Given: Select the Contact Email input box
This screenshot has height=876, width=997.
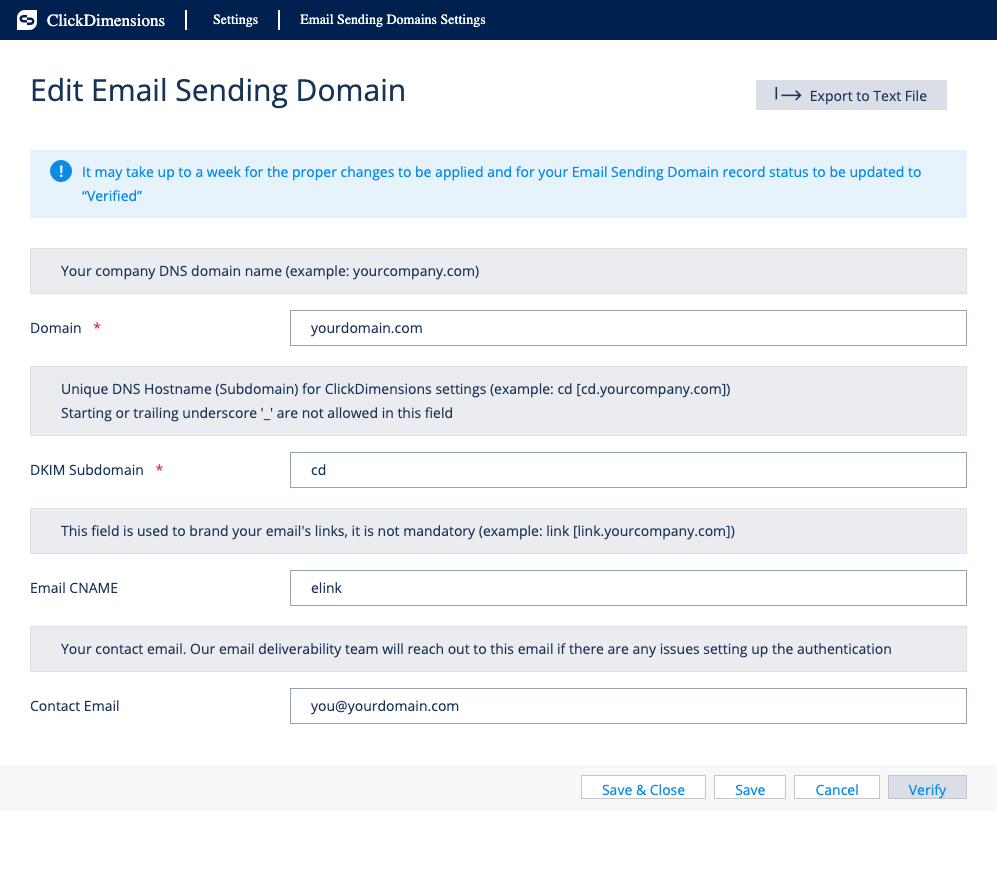Looking at the screenshot, I should click(628, 706).
